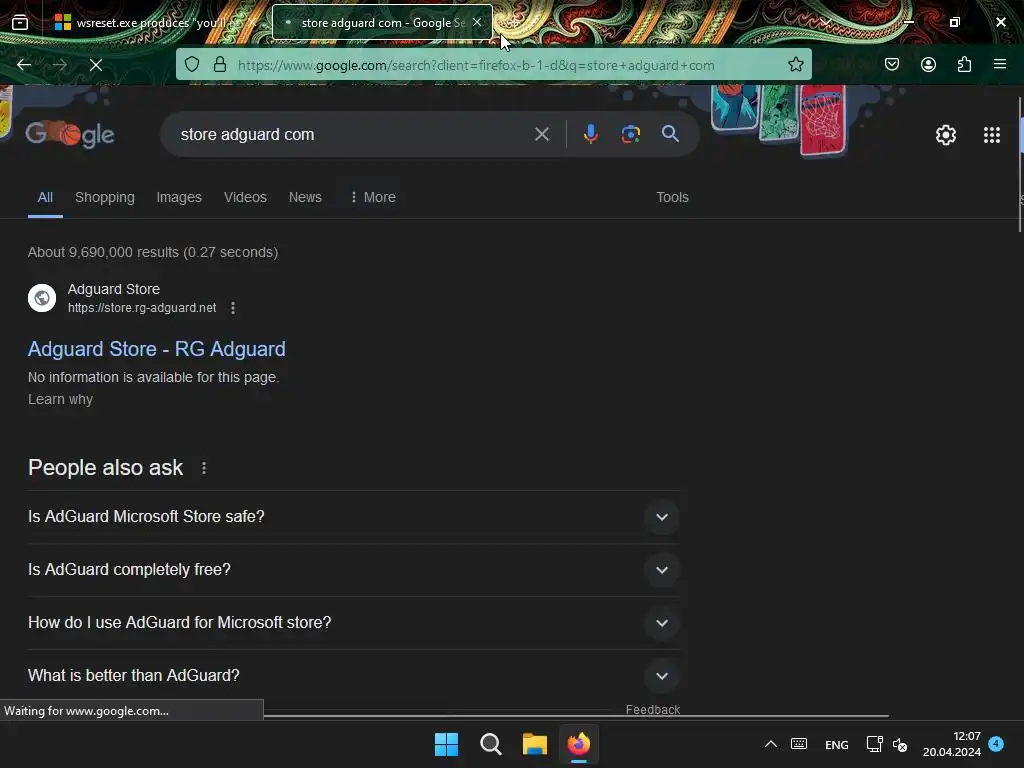1024x768 pixels.
Task: Search by image with Google Lens icon
Action: click(x=630, y=135)
